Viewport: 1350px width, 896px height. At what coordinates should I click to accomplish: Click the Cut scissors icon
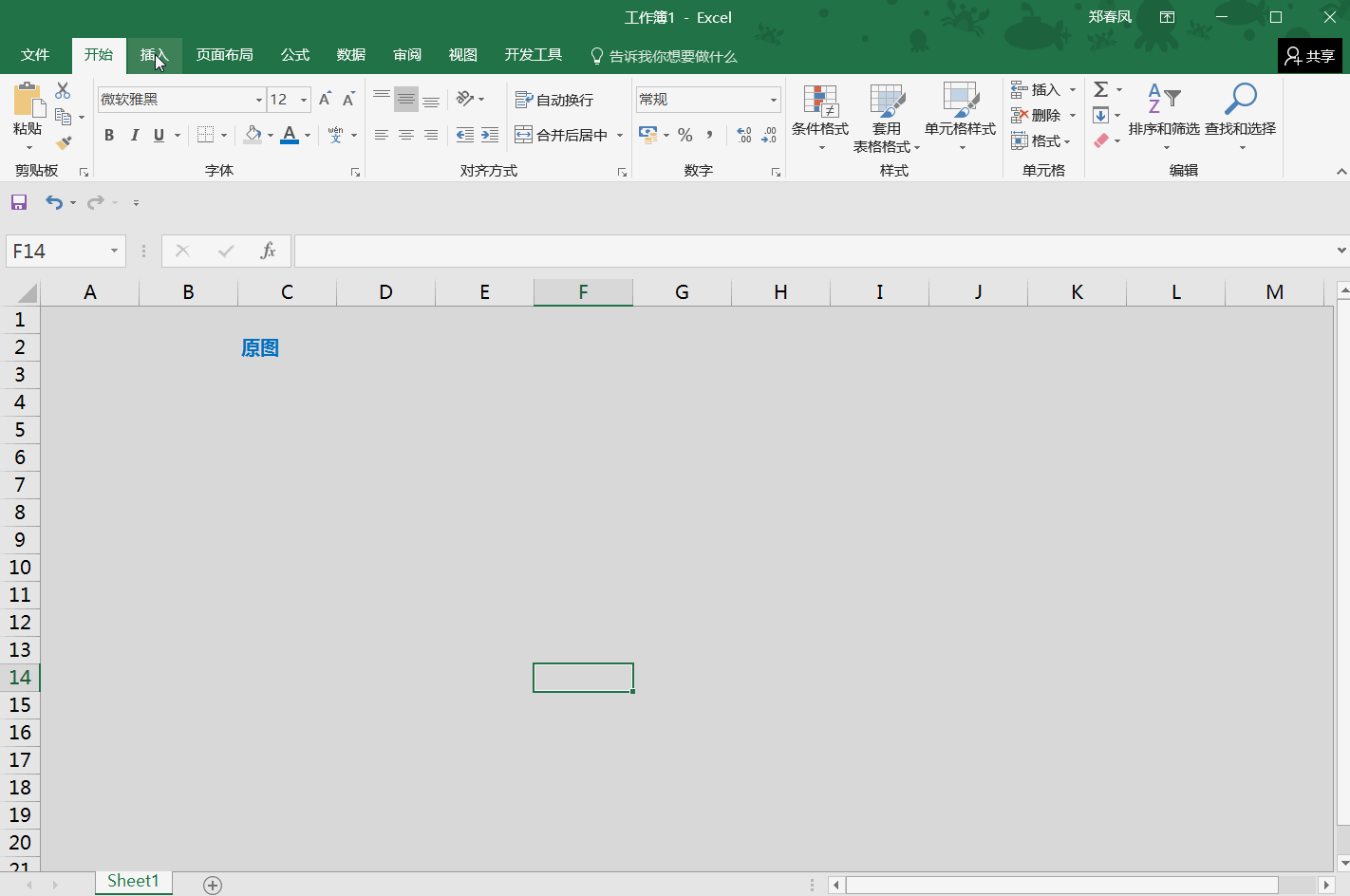[x=63, y=90]
